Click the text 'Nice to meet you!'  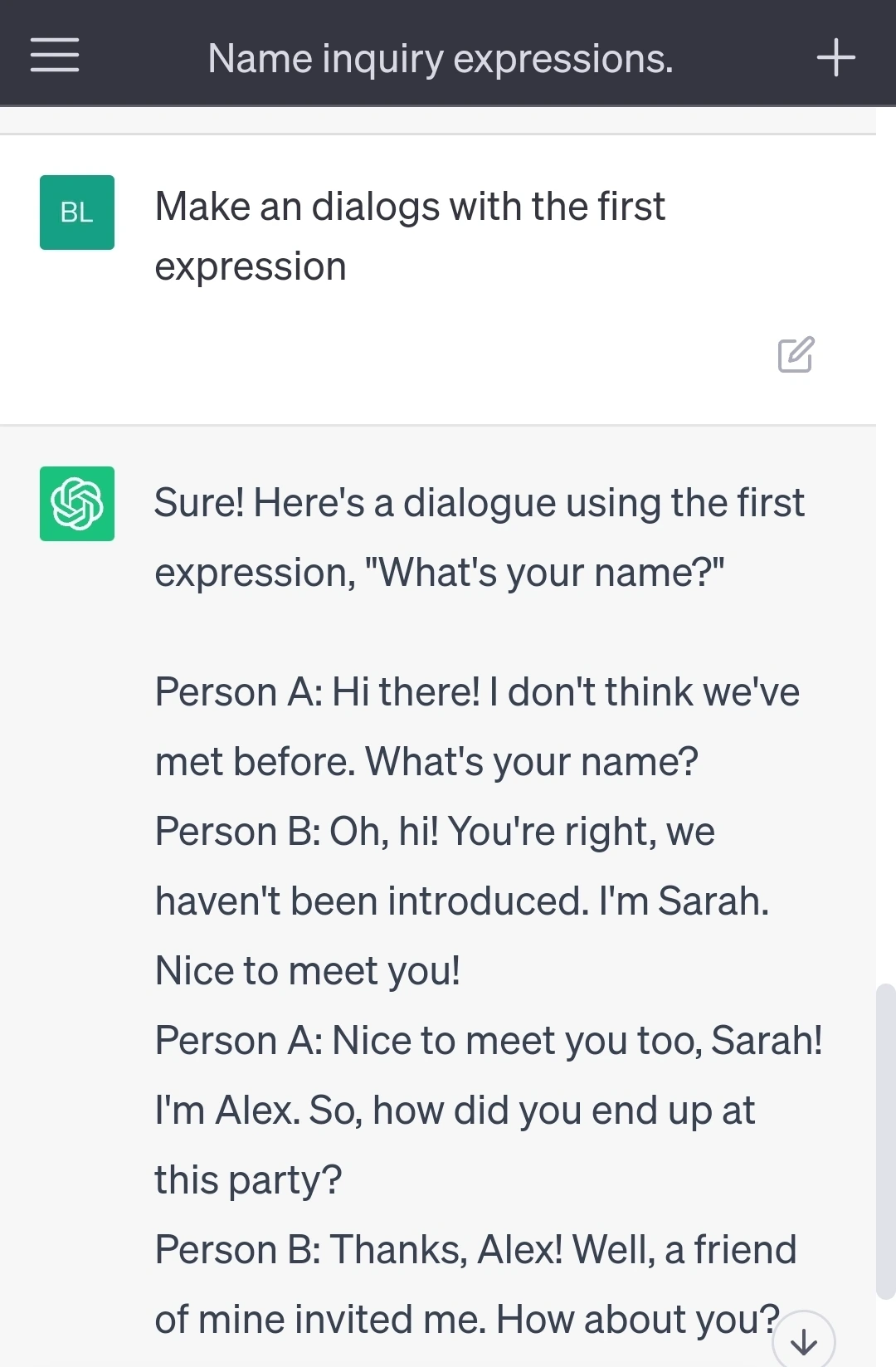pyautogui.click(x=307, y=971)
